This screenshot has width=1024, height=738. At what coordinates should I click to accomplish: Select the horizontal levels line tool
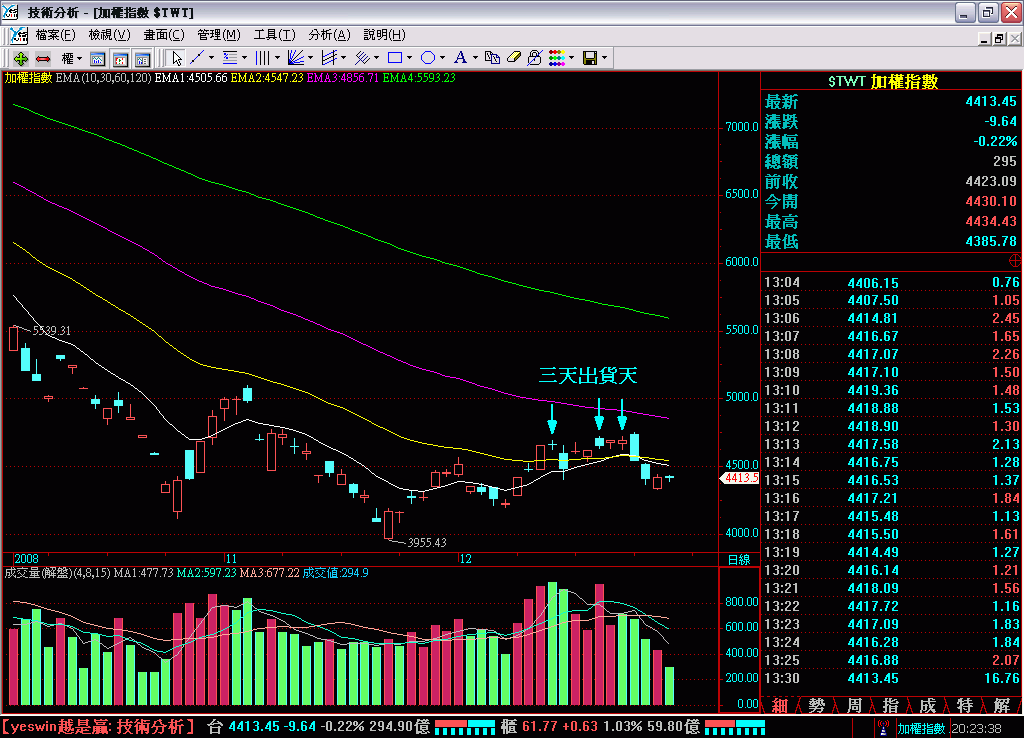[x=230, y=58]
